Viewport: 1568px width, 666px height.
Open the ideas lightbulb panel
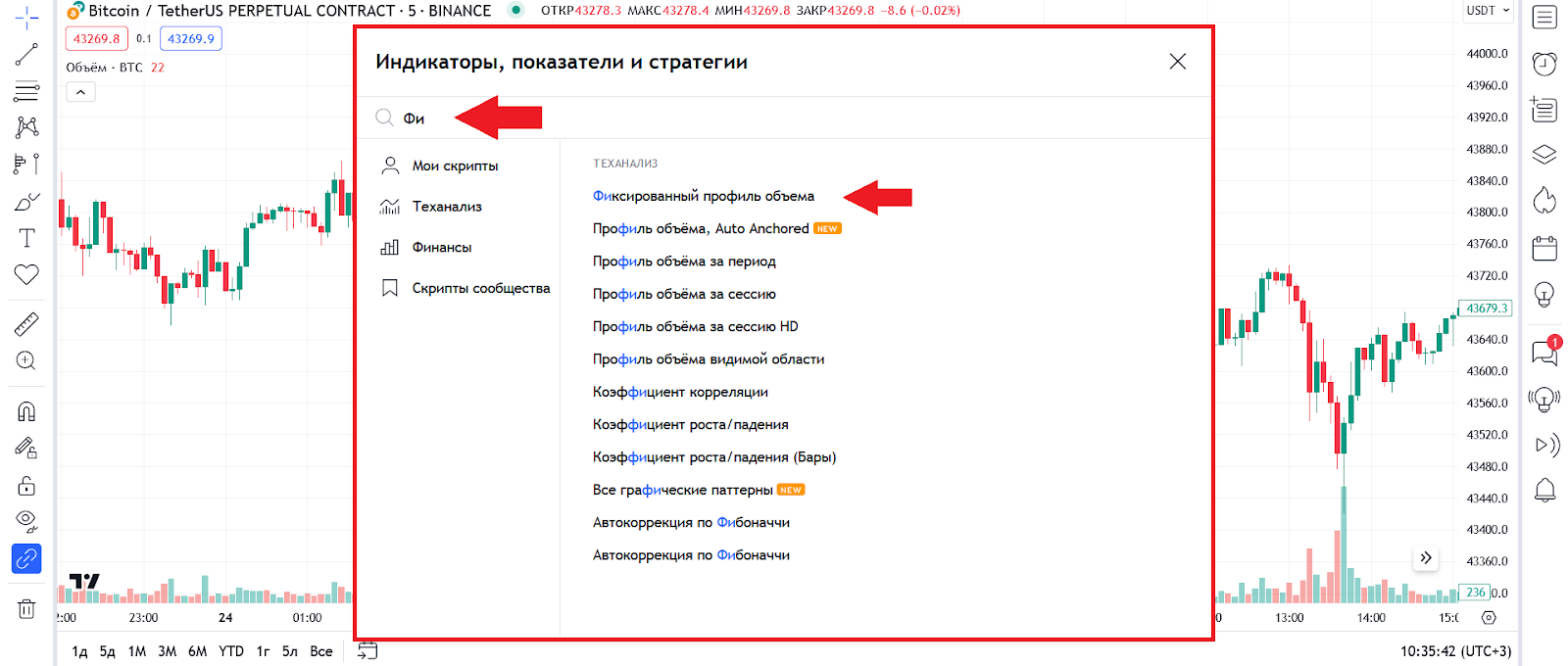[x=1544, y=295]
